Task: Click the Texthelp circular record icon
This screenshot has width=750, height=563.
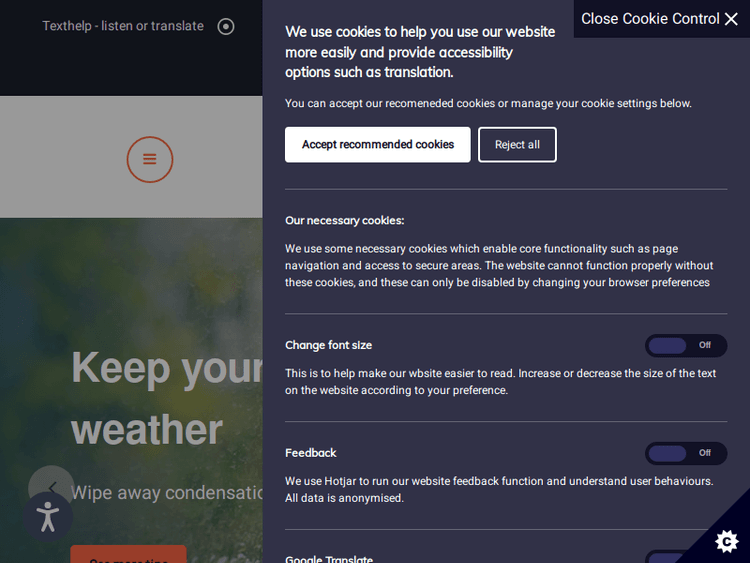Action: [226, 27]
